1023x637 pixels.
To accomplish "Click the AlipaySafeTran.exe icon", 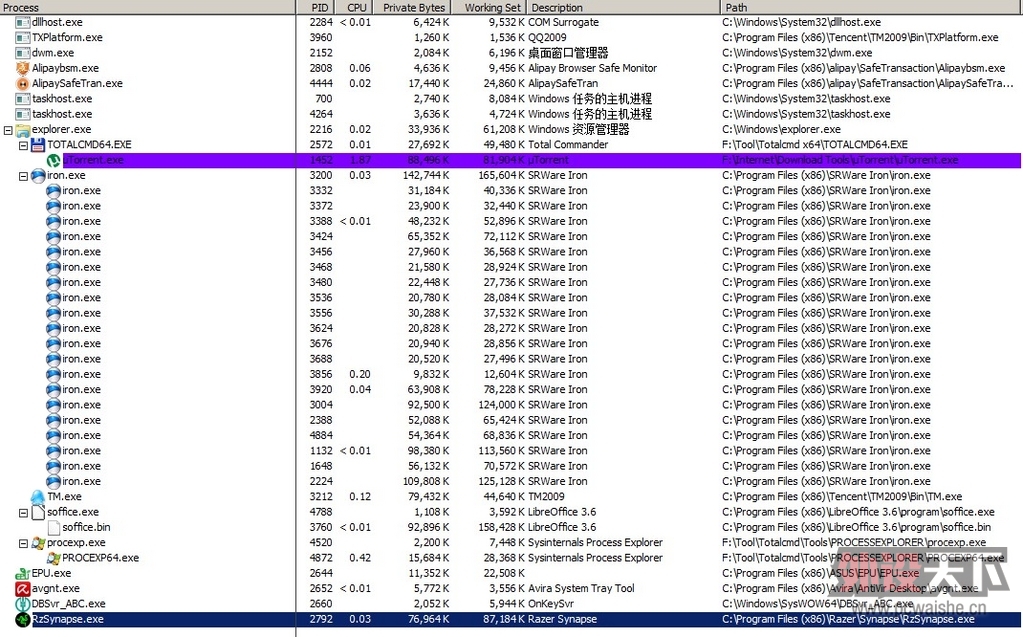I will tap(22, 84).
